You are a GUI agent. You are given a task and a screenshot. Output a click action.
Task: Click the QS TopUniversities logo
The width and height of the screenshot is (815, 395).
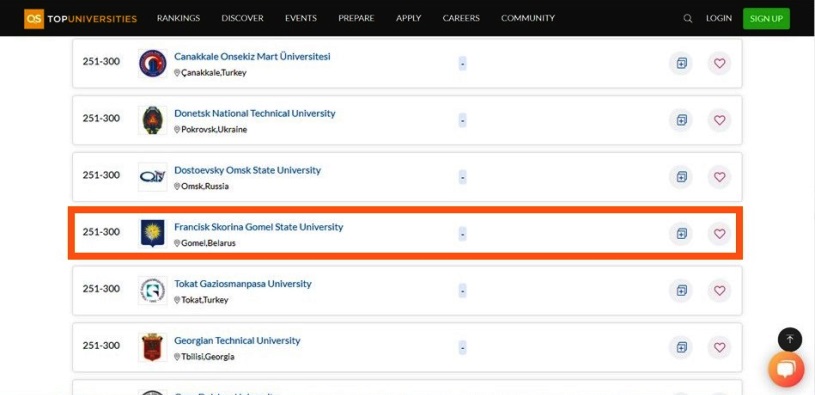[81, 19]
